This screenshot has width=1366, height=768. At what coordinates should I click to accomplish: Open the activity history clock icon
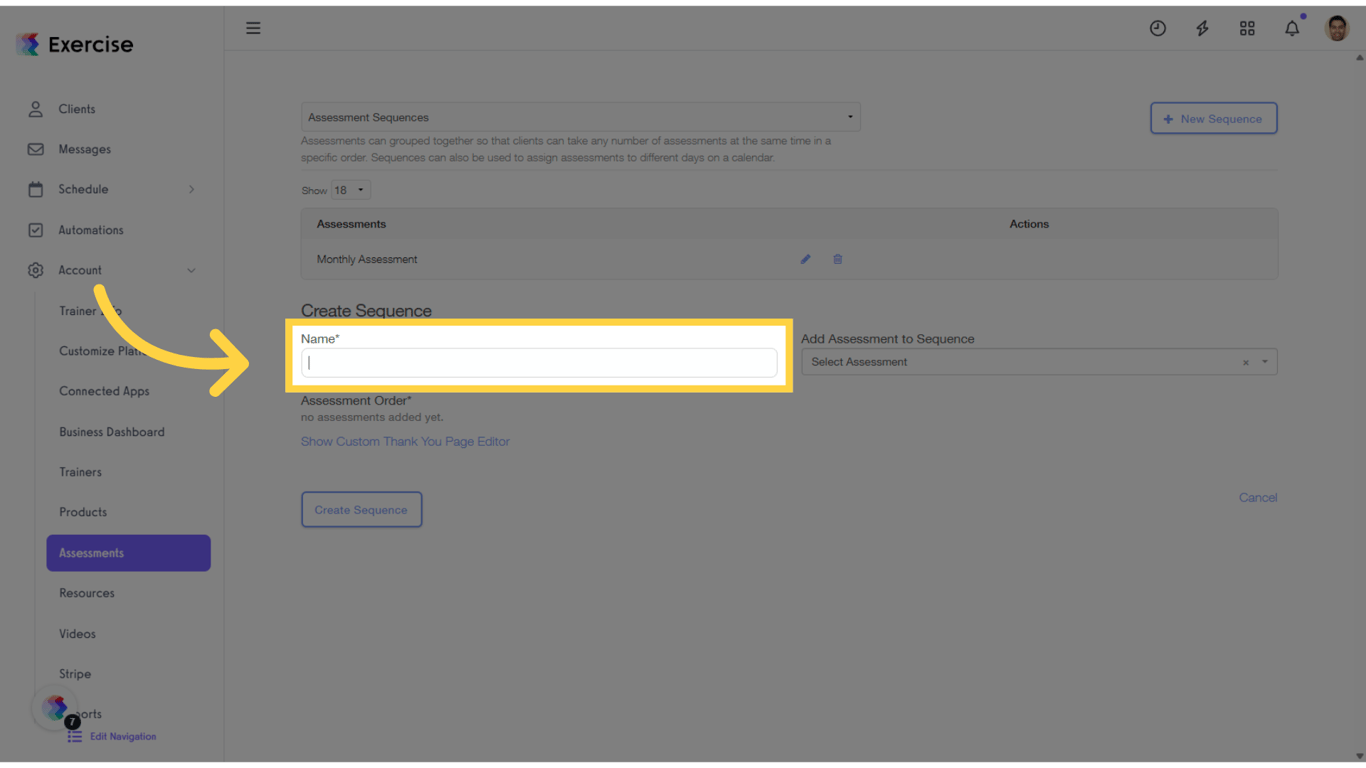point(1157,28)
